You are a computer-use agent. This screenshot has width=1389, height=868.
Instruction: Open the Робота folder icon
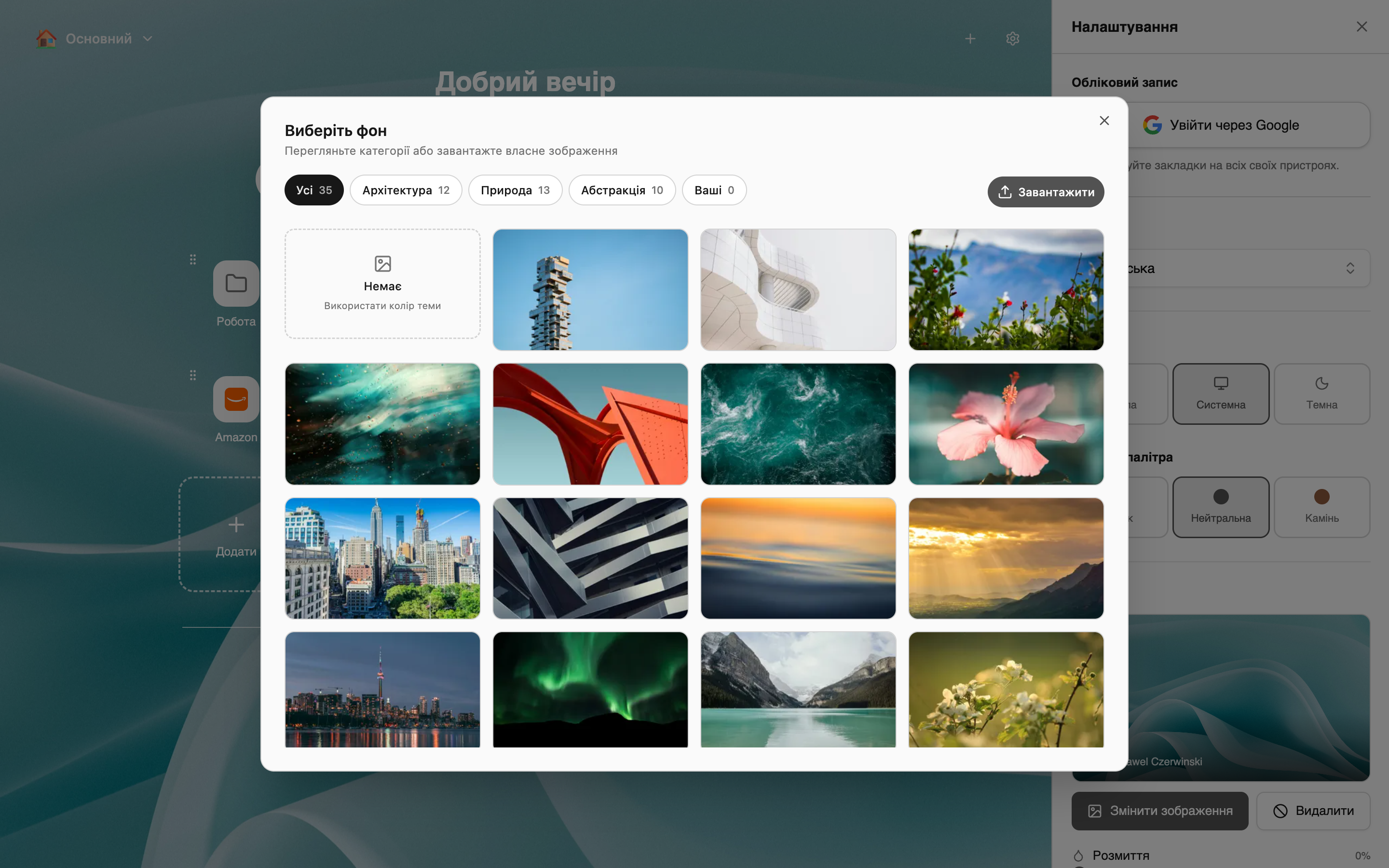pos(236,284)
